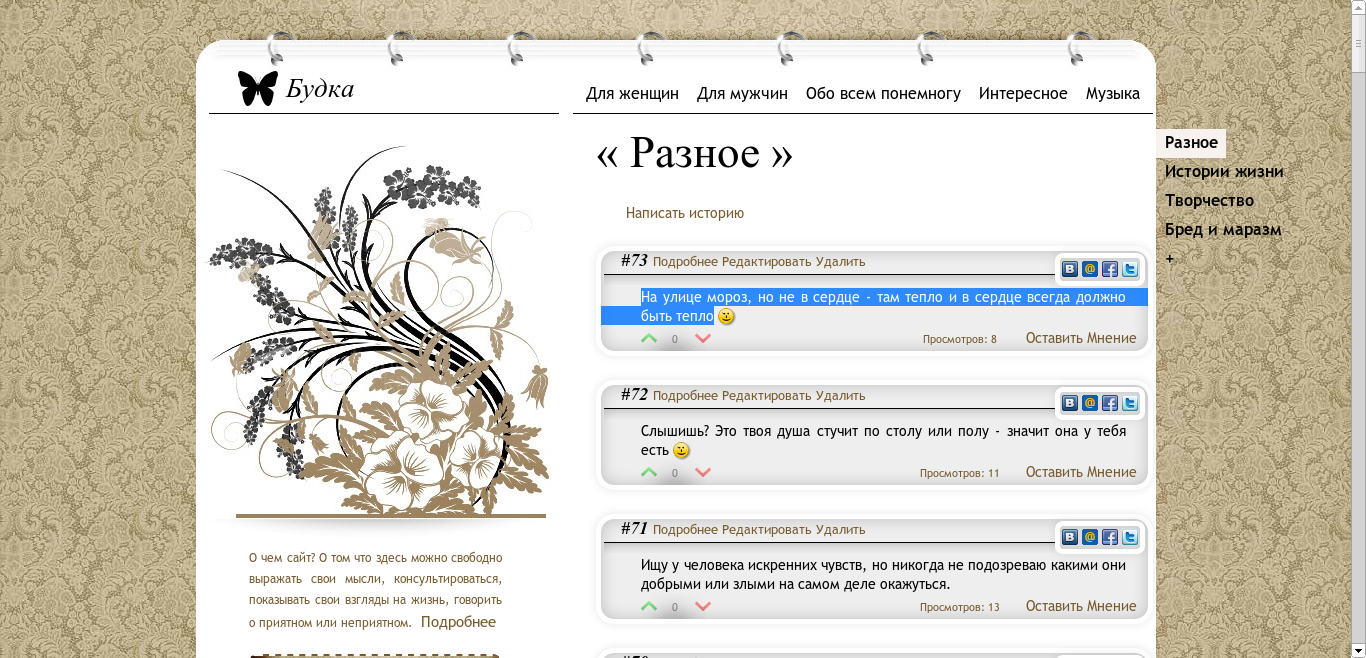
Task: Click the black butterfly logo icon
Action: [x=258, y=88]
